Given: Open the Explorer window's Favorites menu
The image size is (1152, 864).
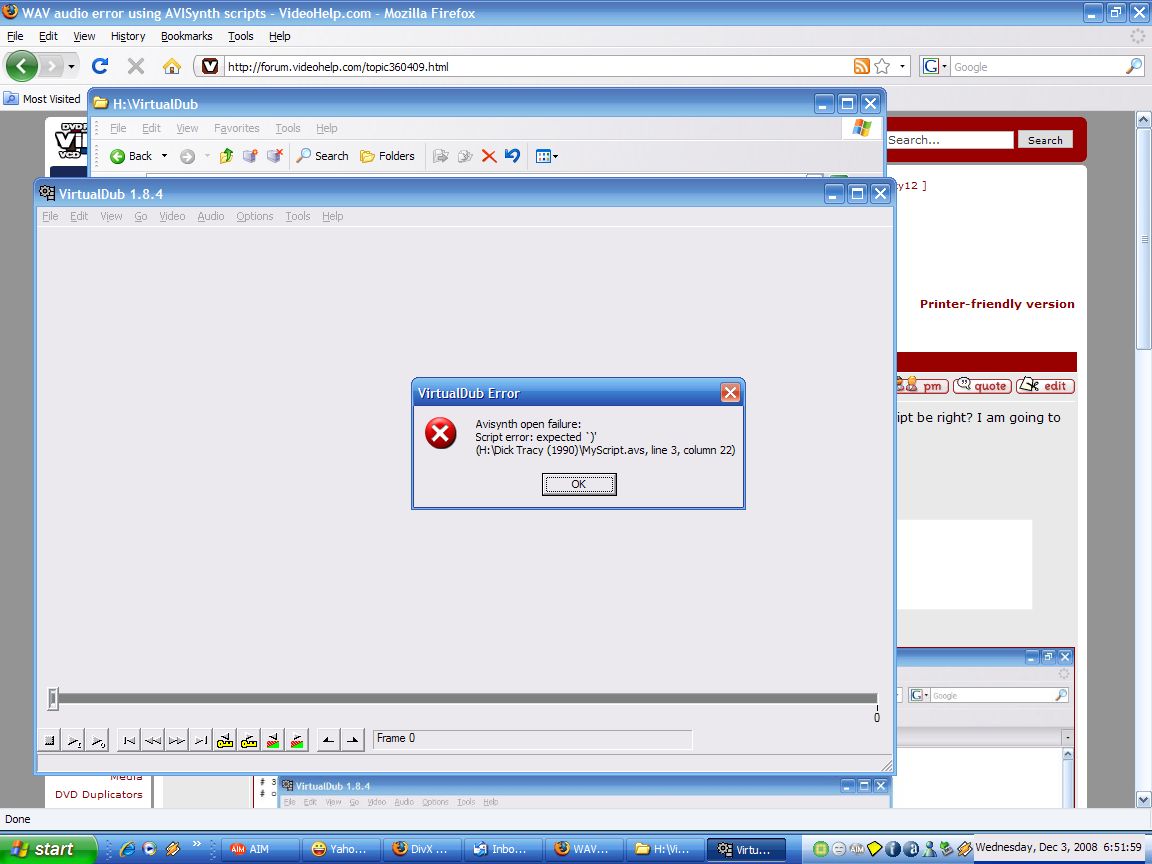Looking at the screenshot, I should coord(237,128).
